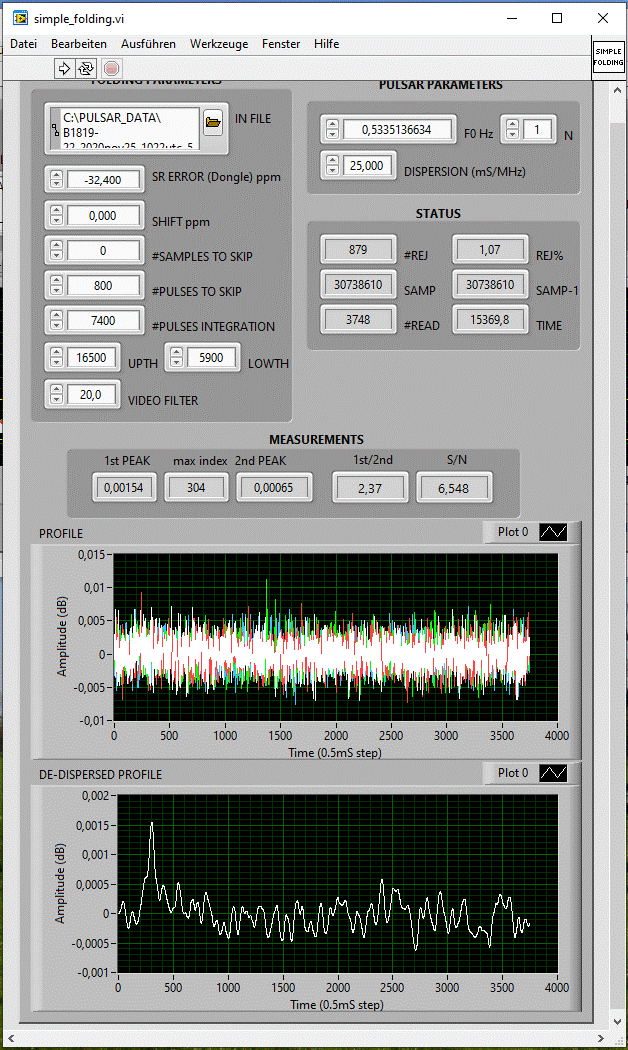Click the 1st/2nd ratio value 2,37
The width and height of the screenshot is (628, 1050).
click(370, 488)
